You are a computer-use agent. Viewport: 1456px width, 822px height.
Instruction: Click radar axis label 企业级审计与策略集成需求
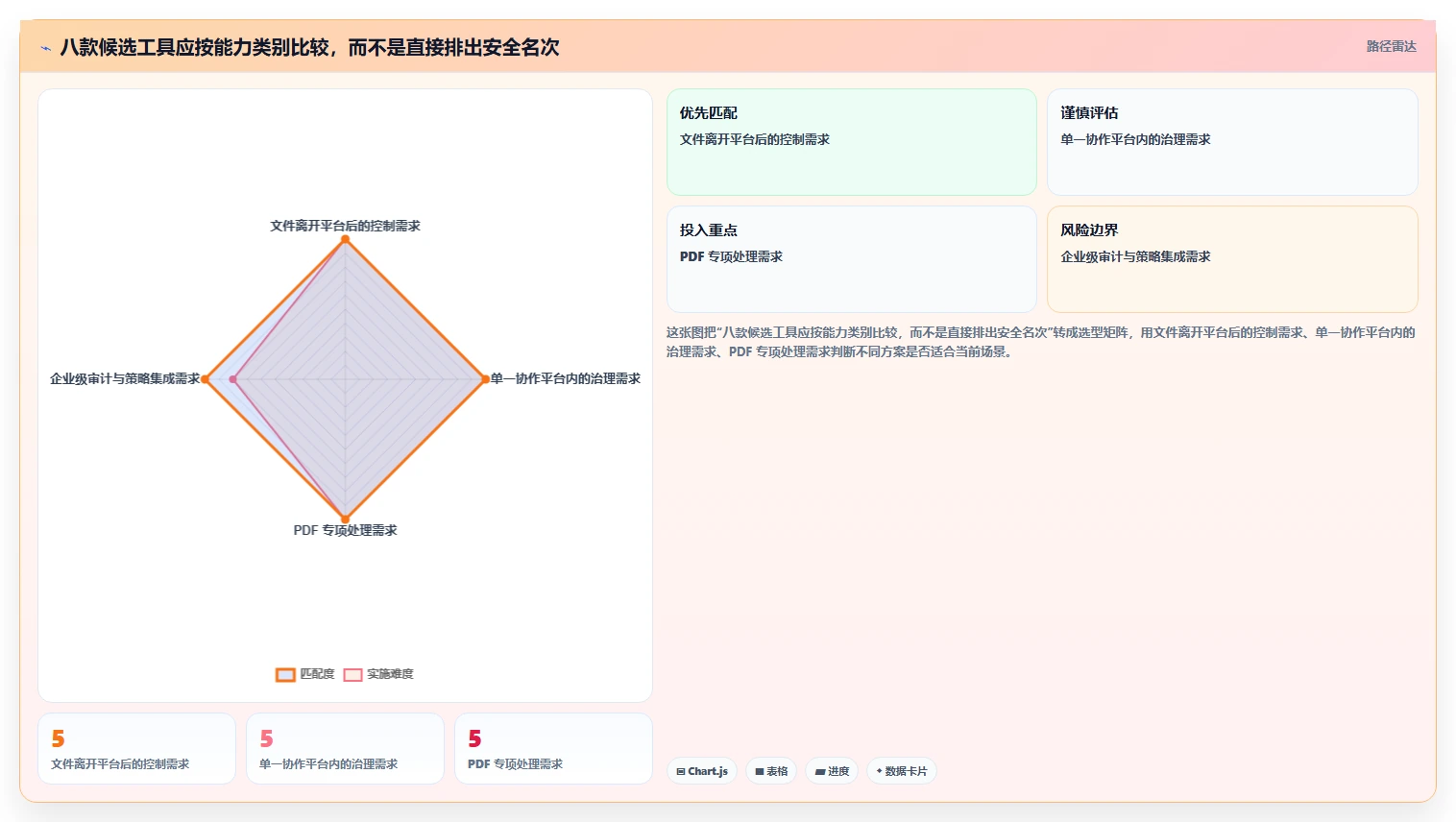(125, 378)
